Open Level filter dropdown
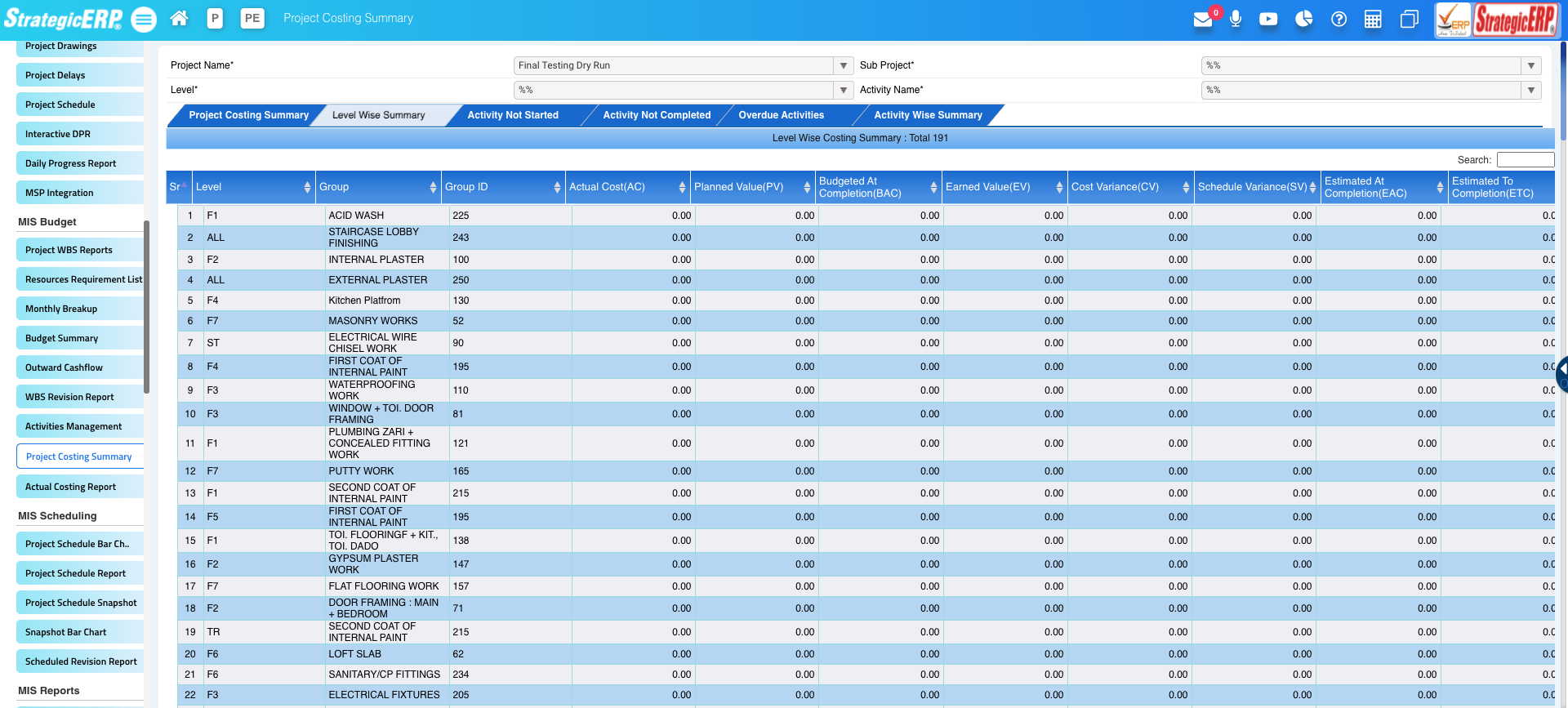Viewport: 1568px width, 708px height. [844, 90]
